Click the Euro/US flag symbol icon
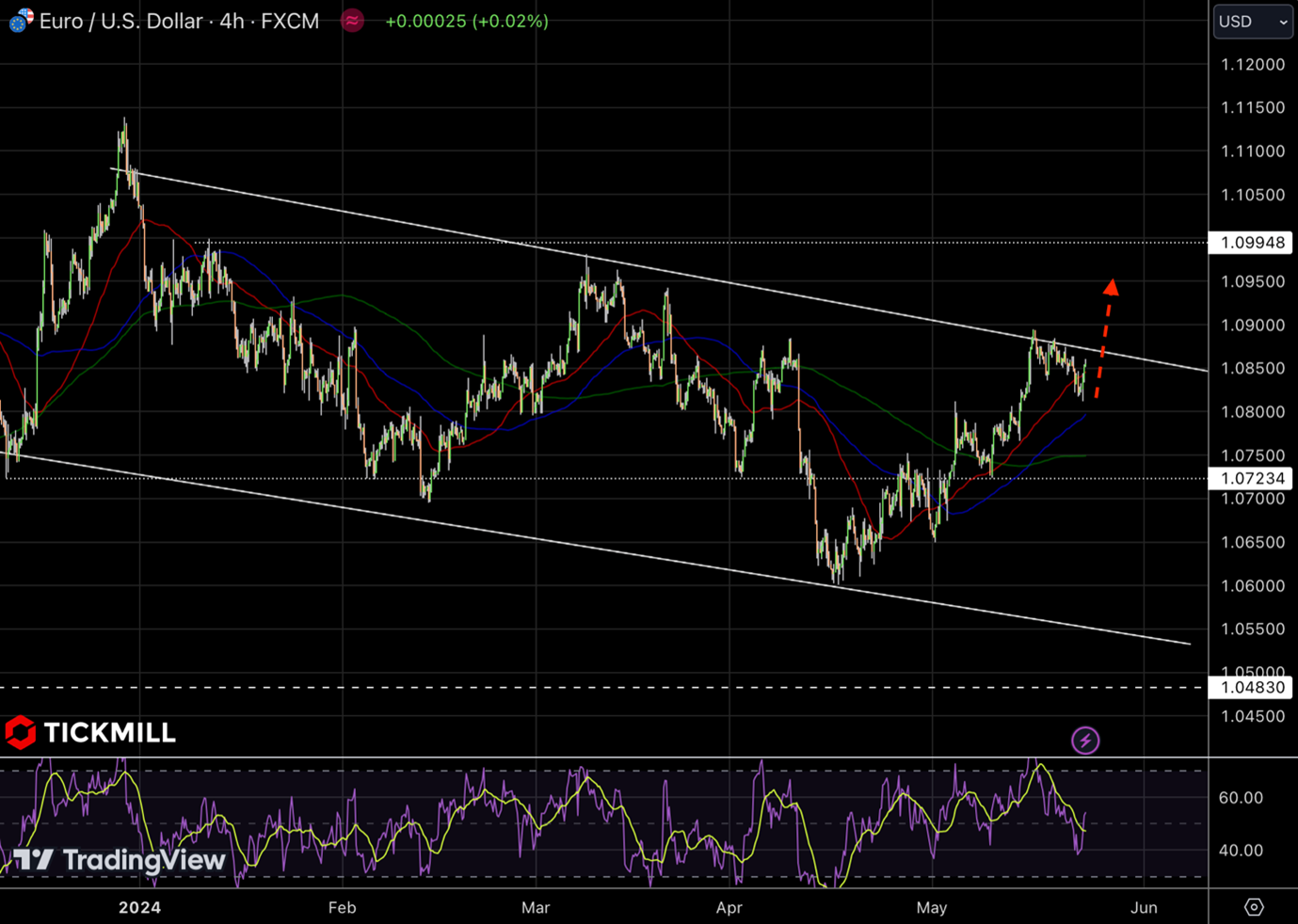This screenshot has width=1298, height=924. click(x=21, y=20)
